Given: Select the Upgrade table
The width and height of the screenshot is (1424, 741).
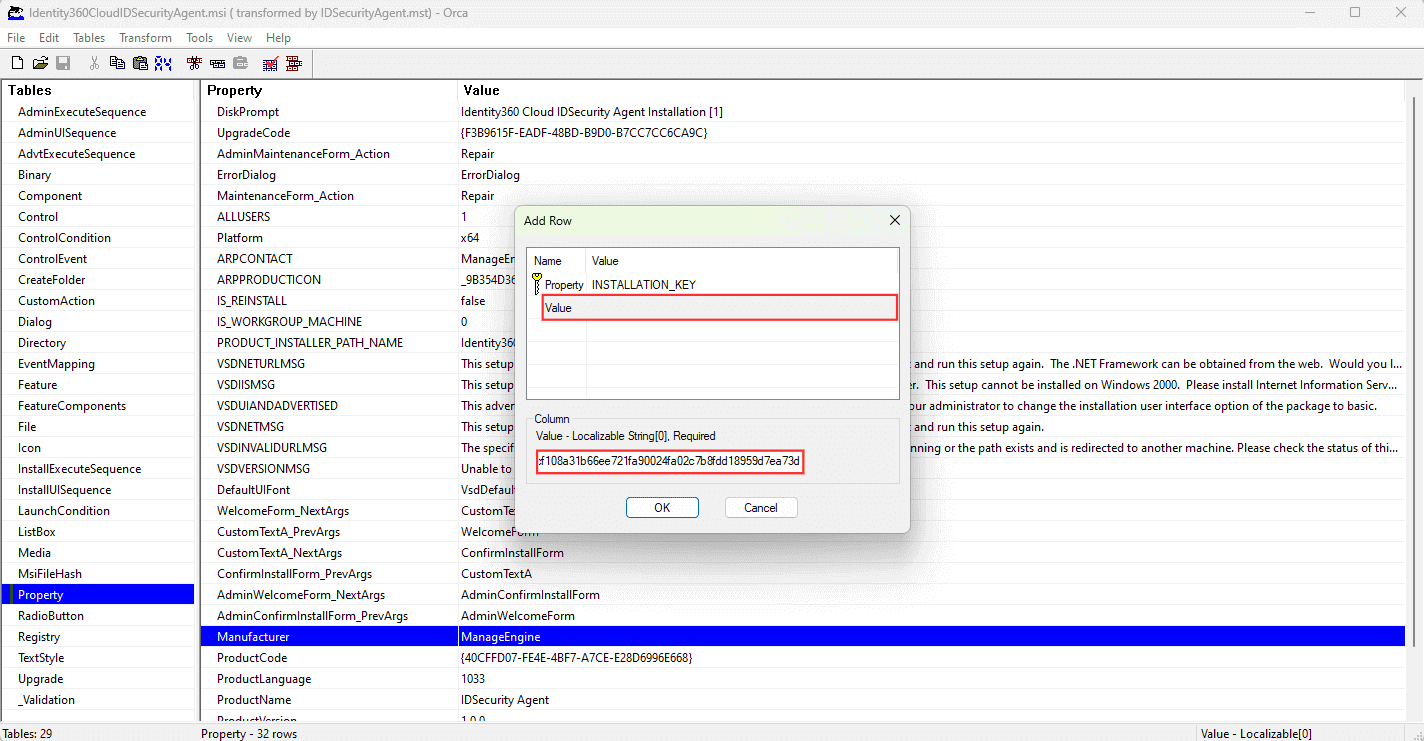Looking at the screenshot, I should pyautogui.click(x=40, y=679).
